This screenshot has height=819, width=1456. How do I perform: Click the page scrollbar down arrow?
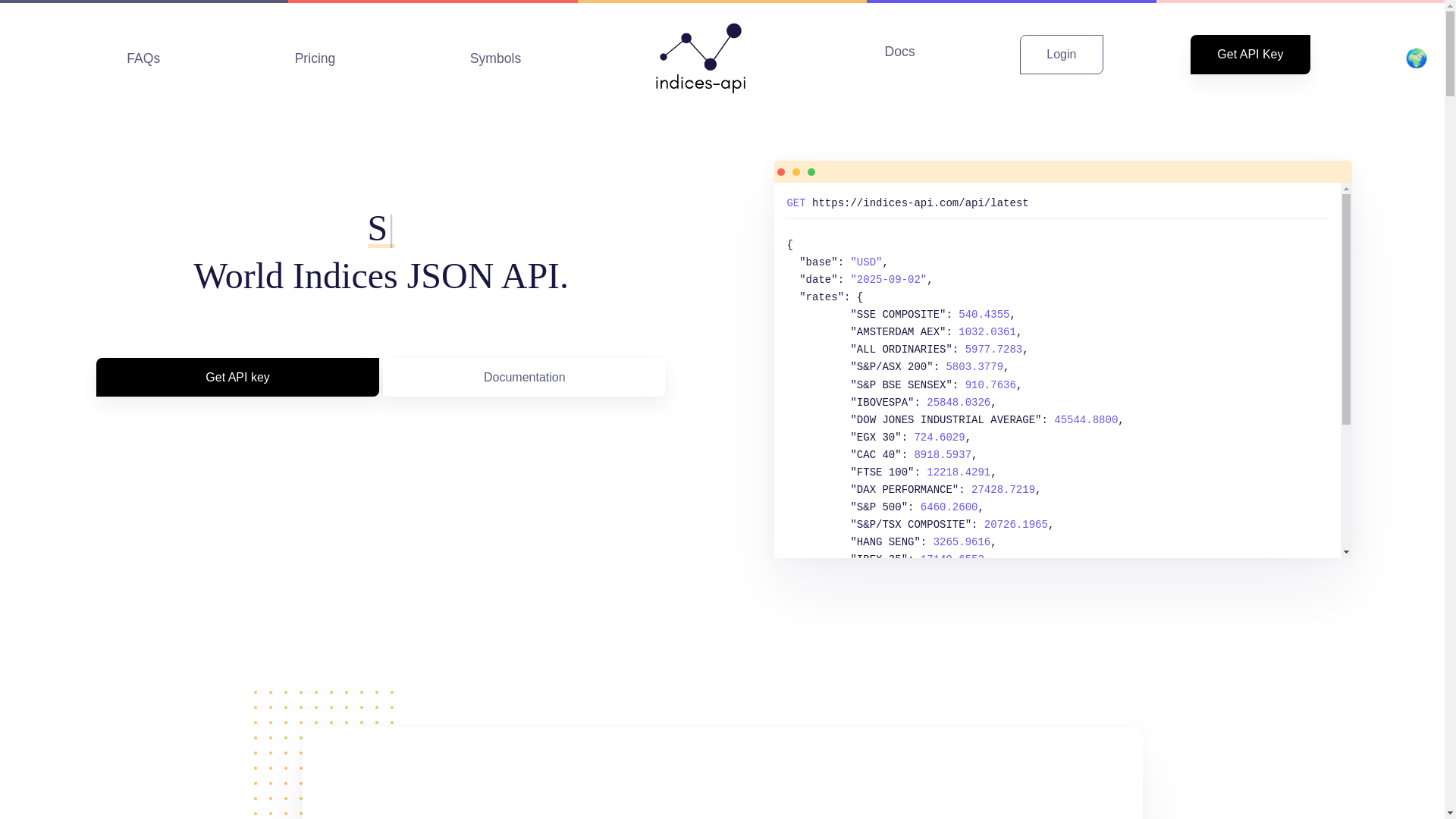click(x=1450, y=813)
